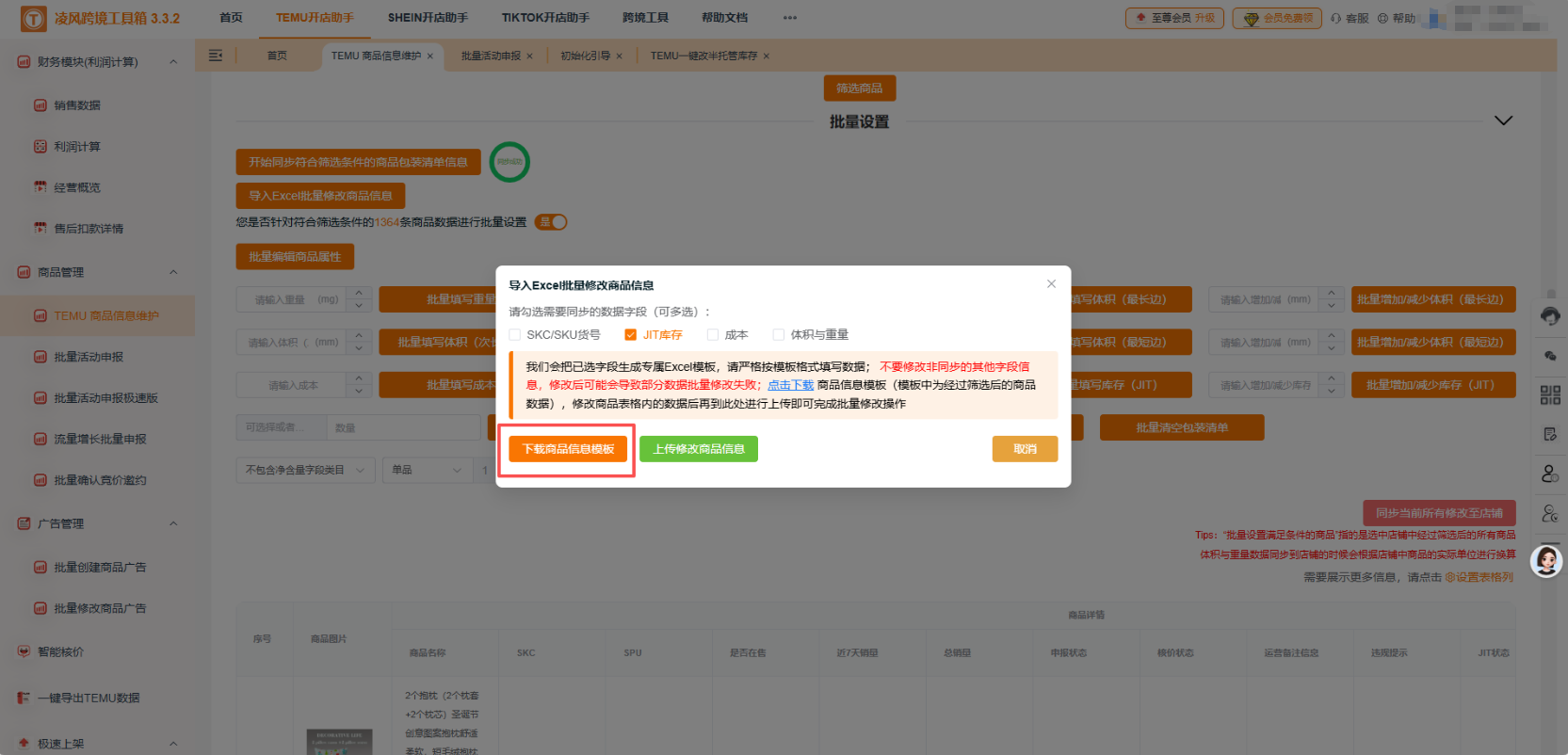Open floating QR code icon
Screen dimensions: 1568x755
tap(1550, 395)
